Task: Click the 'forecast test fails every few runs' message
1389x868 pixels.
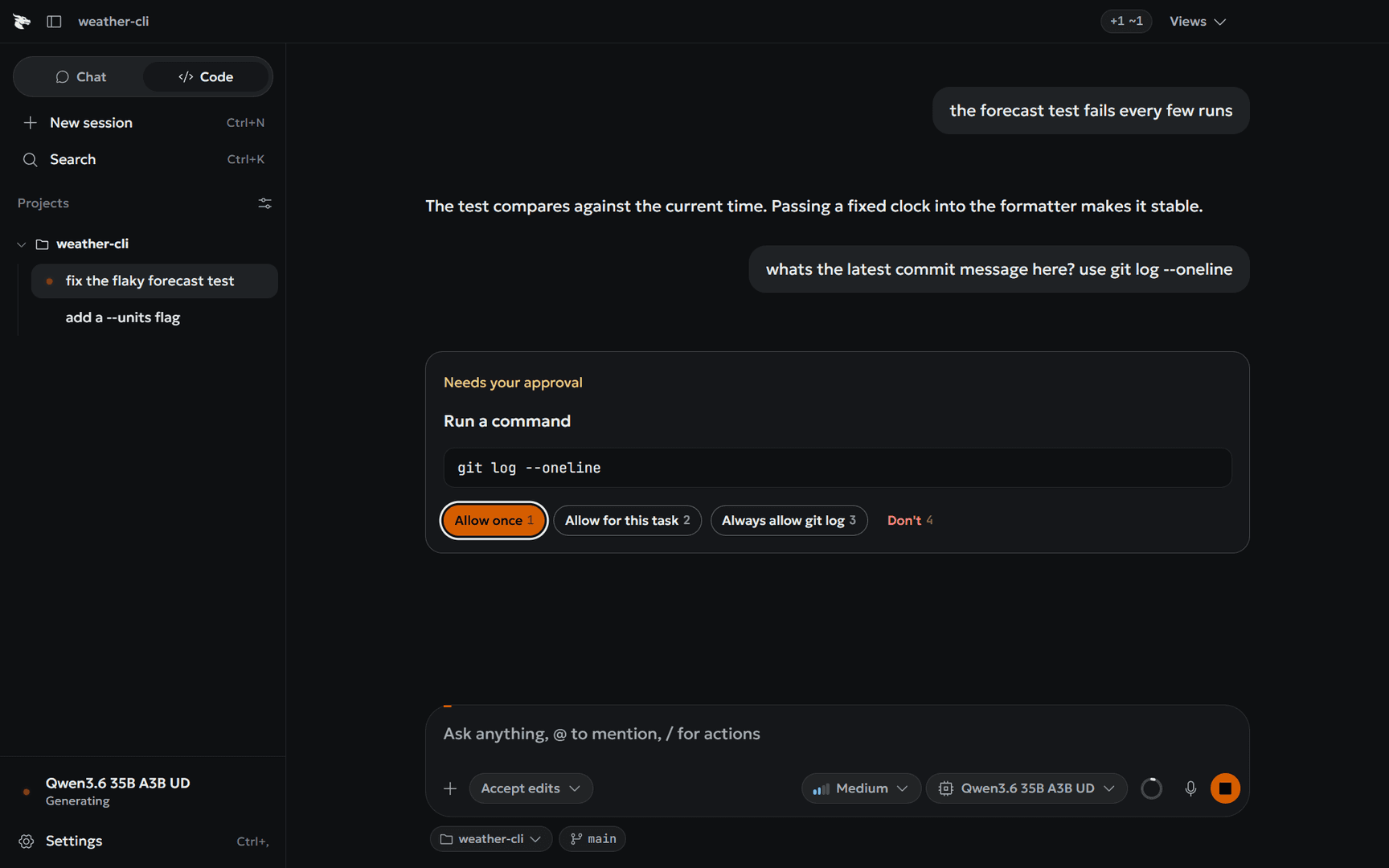Action: [1091, 111]
